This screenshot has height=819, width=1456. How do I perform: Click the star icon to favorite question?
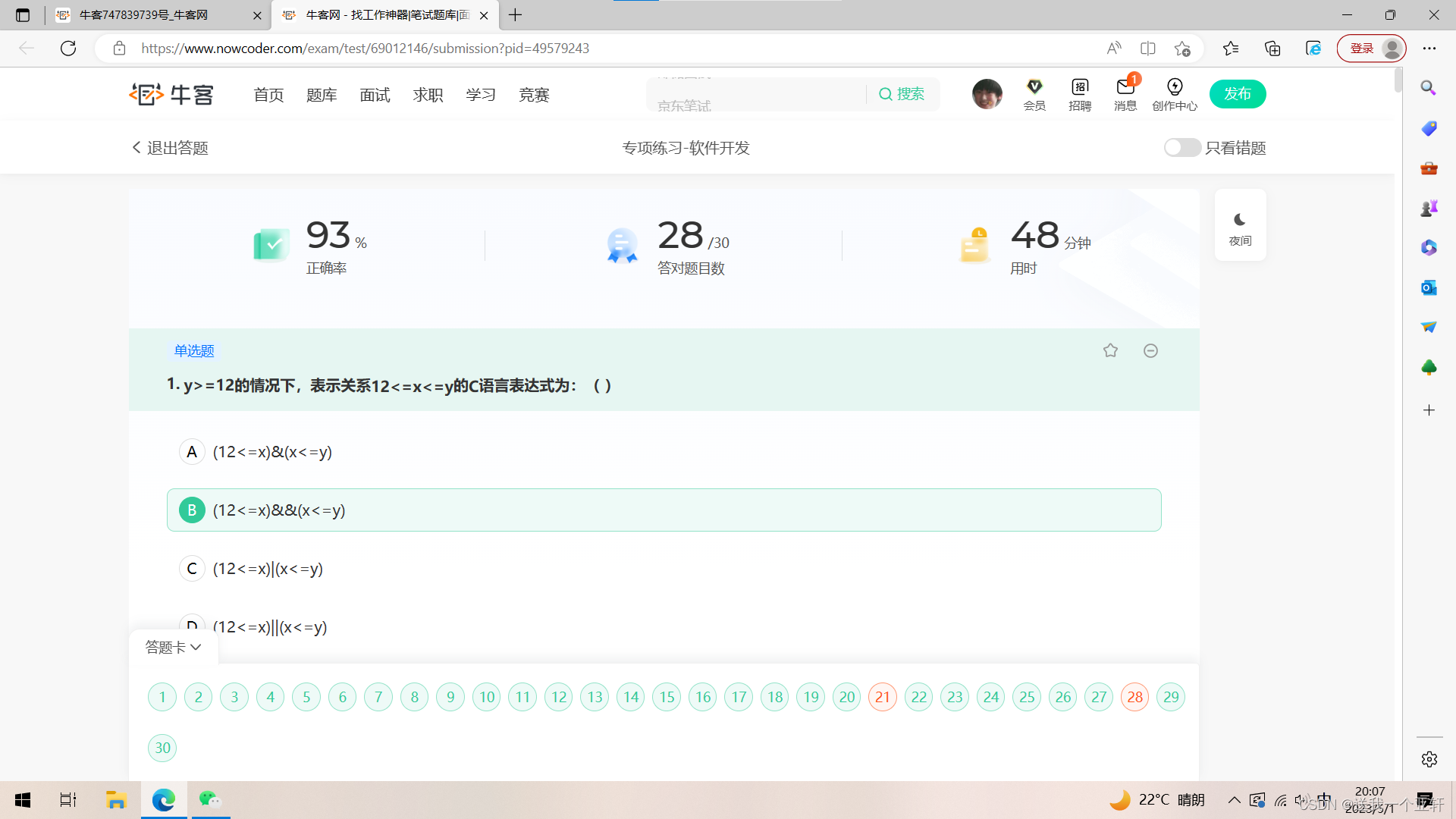click(1110, 350)
